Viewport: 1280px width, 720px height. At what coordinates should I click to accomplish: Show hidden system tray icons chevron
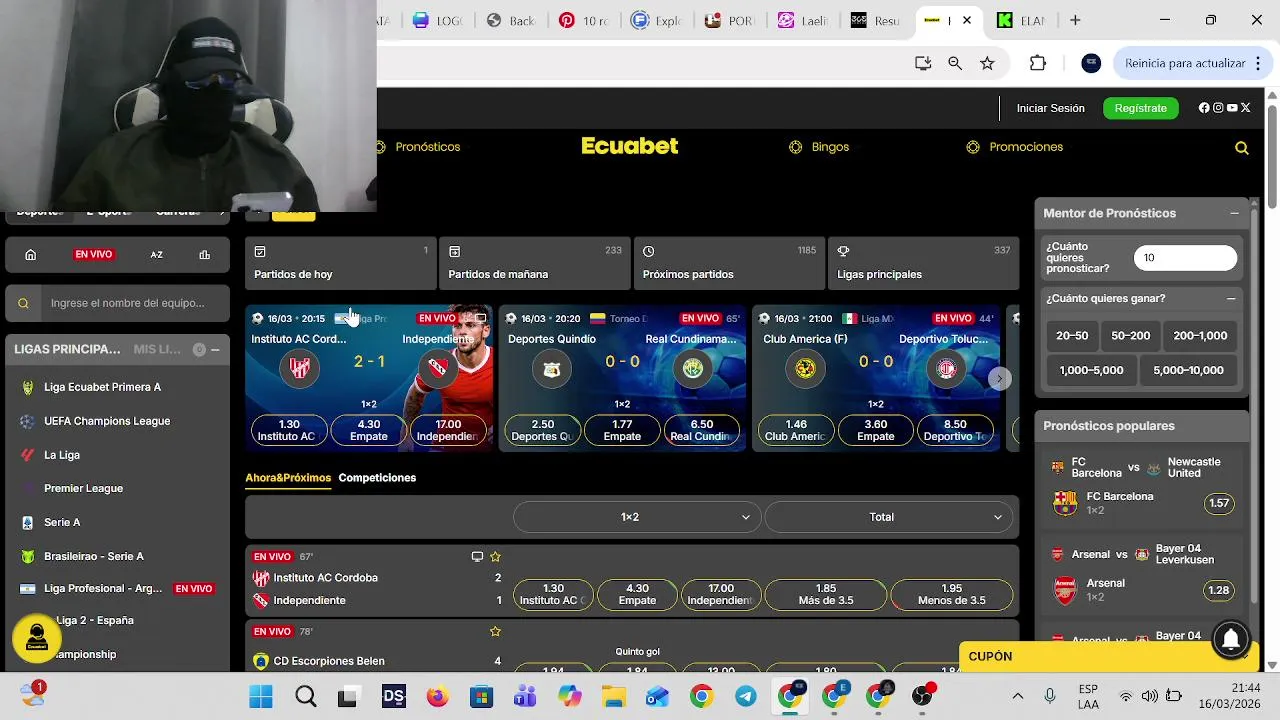click(1018, 697)
